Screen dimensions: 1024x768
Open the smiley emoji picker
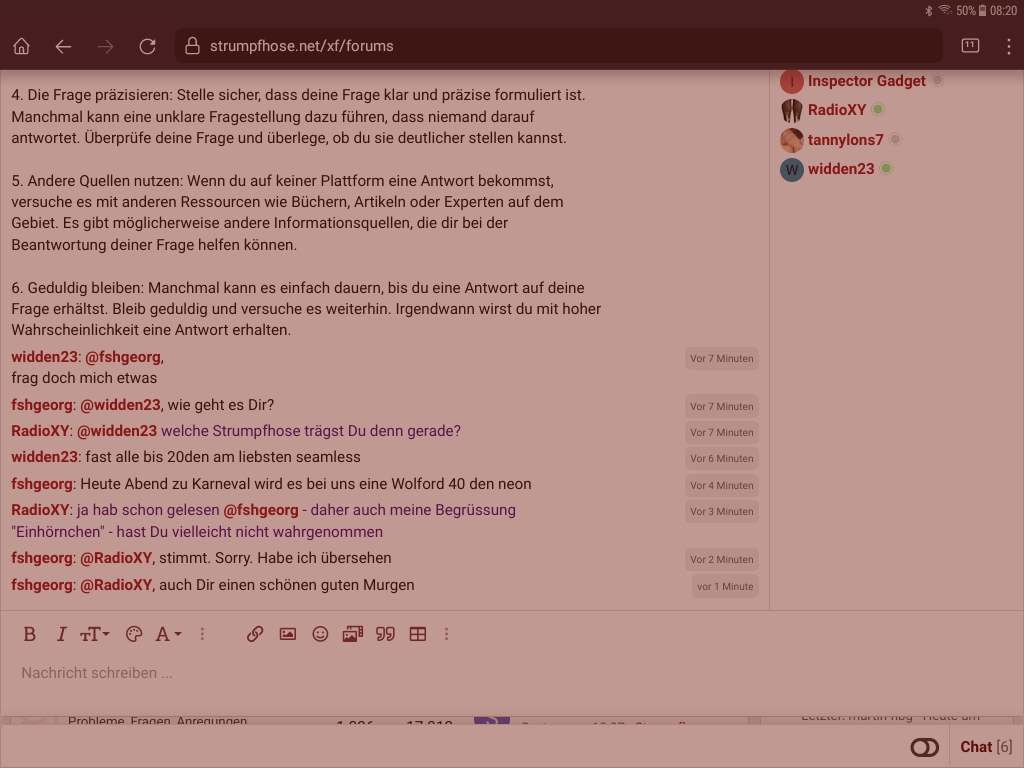(x=320, y=634)
